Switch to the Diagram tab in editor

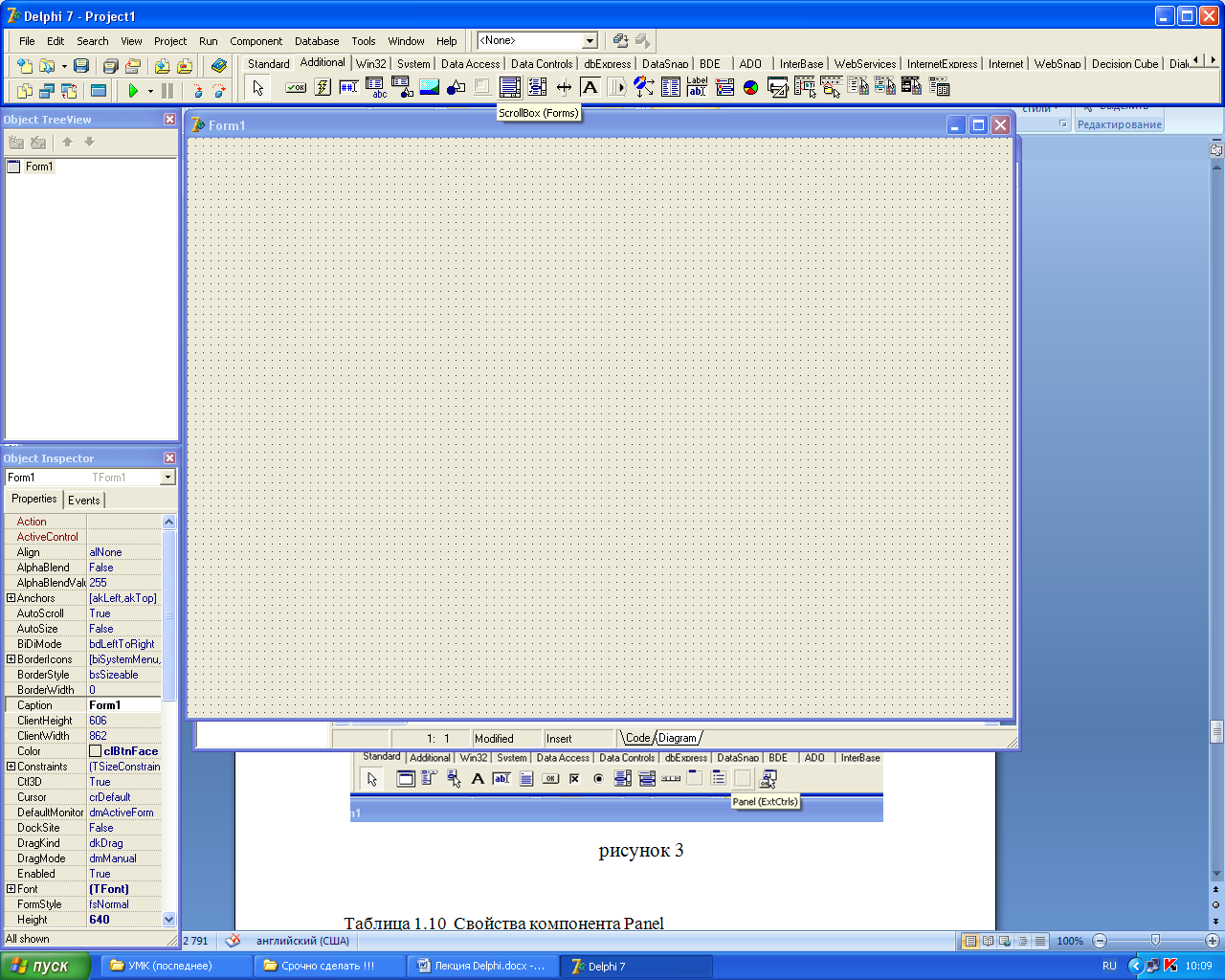(x=678, y=738)
